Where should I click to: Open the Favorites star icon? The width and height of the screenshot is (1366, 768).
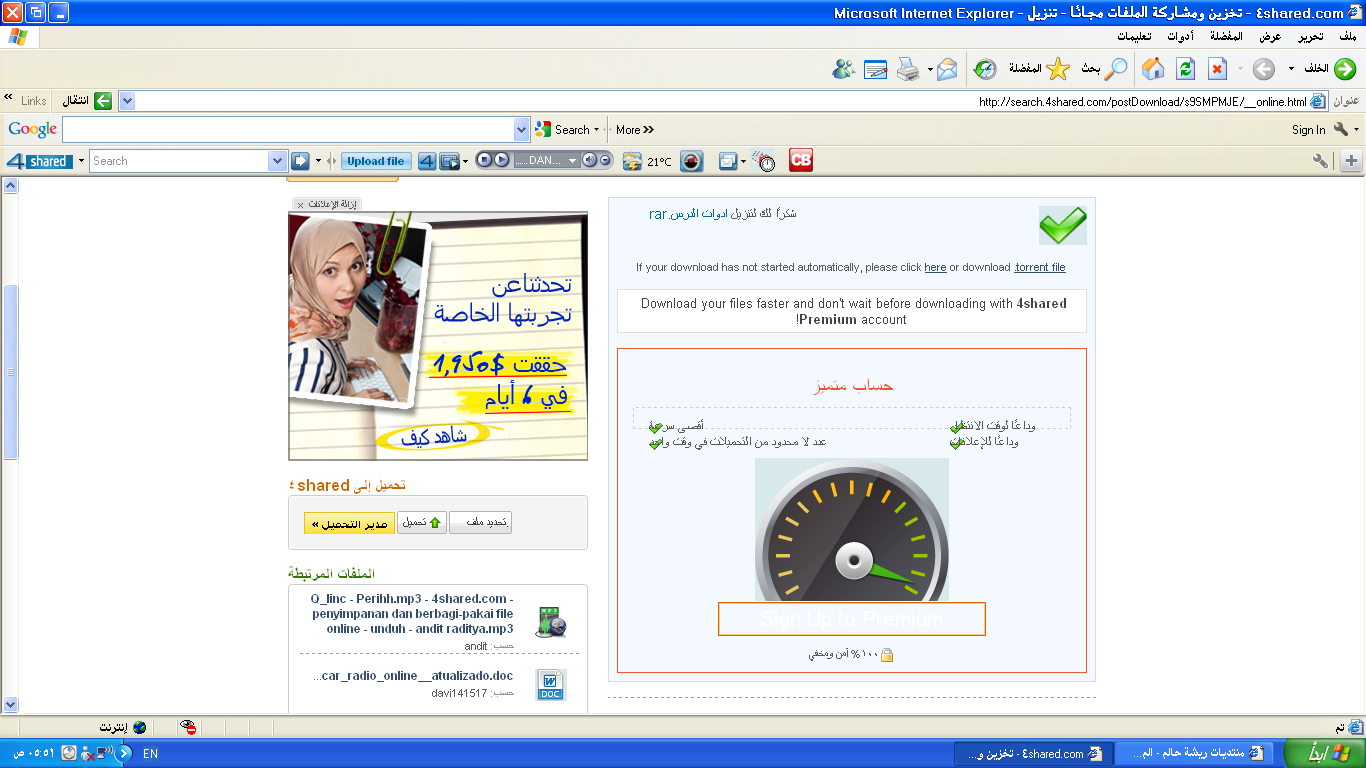(1058, 68)
